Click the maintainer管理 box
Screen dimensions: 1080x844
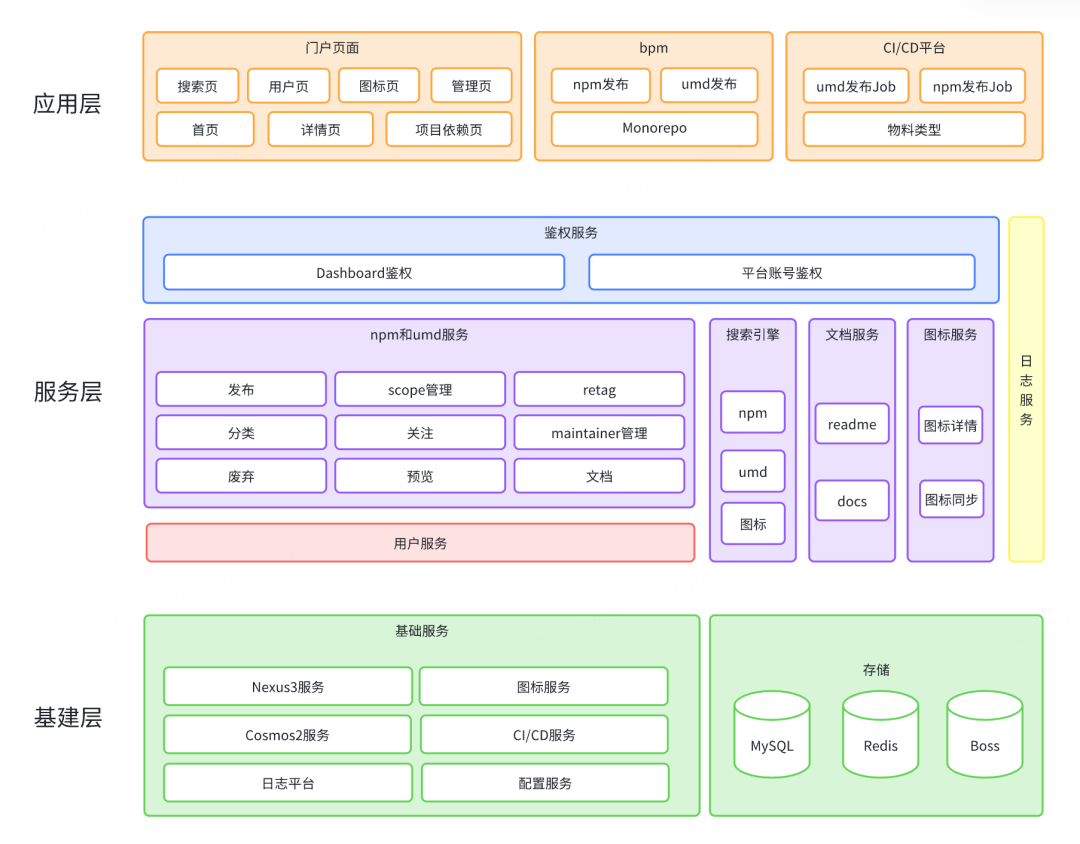coord(599,433)
